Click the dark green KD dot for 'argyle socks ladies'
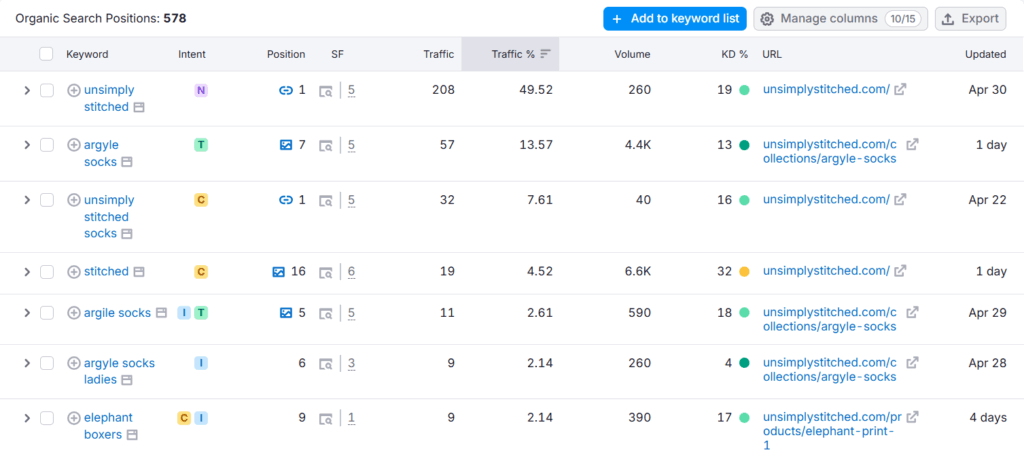The width and height of the screenshot is (1024, 461). tap(744, 363)
